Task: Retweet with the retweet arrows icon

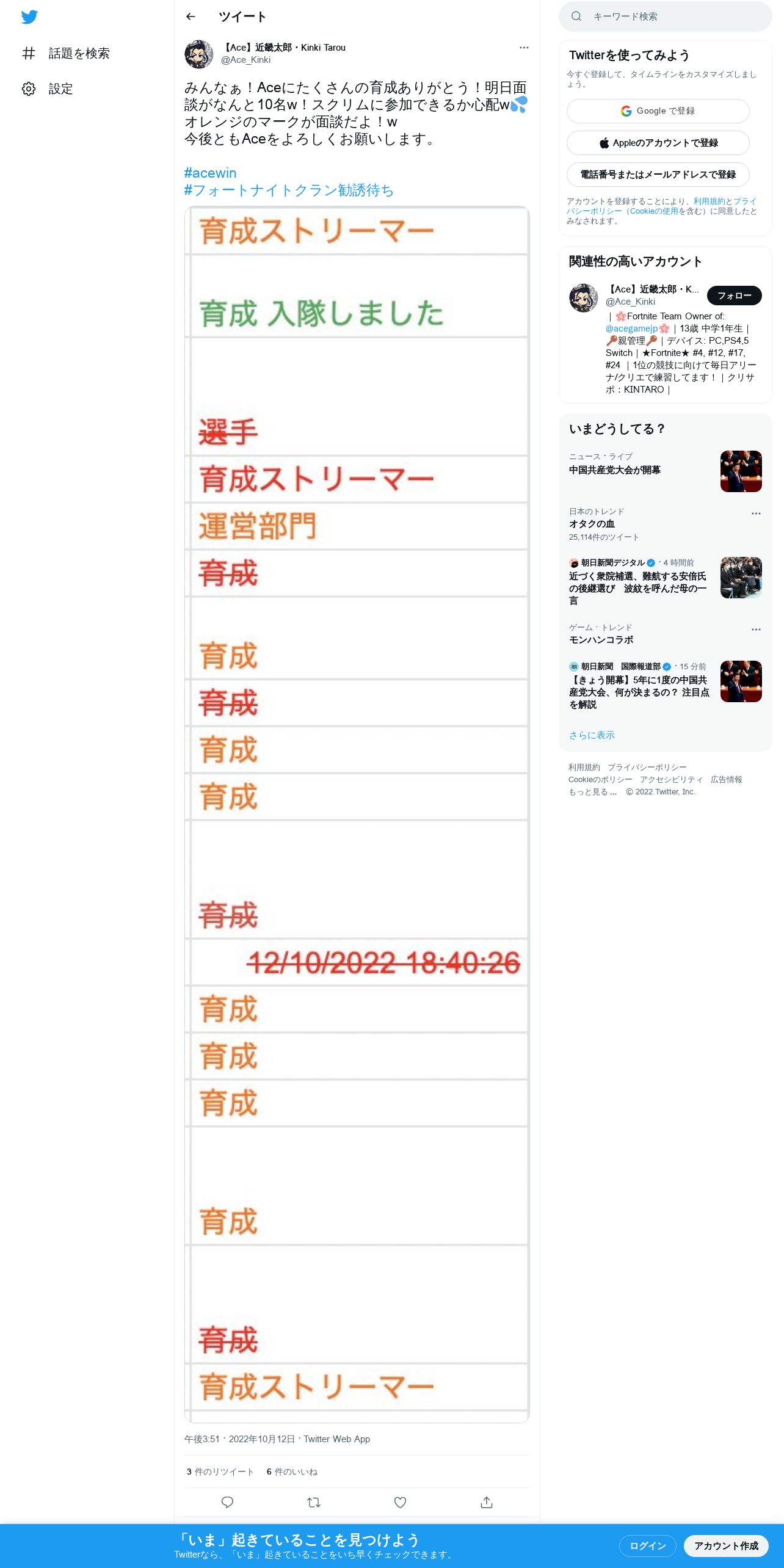Action: click(x=314, y=1502)
